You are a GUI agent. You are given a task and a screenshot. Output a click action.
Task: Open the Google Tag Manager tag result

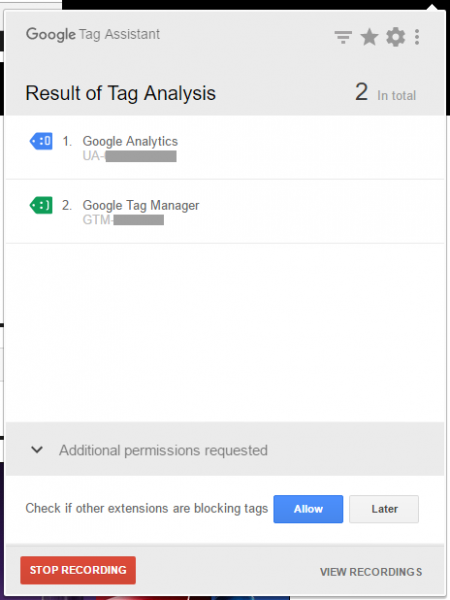coord(225,211)
